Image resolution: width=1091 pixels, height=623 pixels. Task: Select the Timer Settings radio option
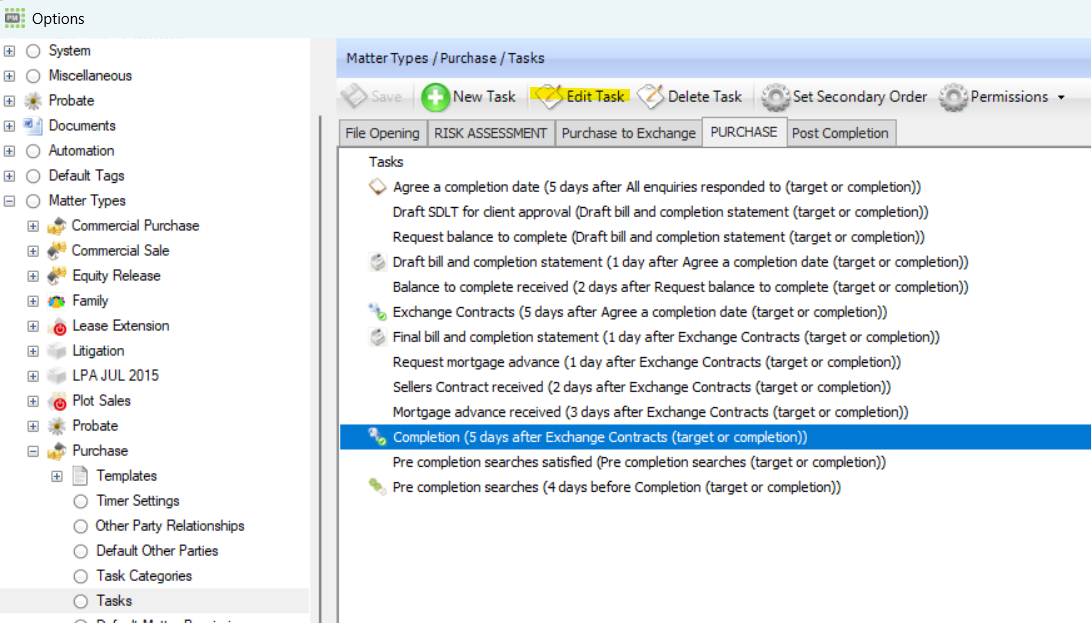pos(81,501)
